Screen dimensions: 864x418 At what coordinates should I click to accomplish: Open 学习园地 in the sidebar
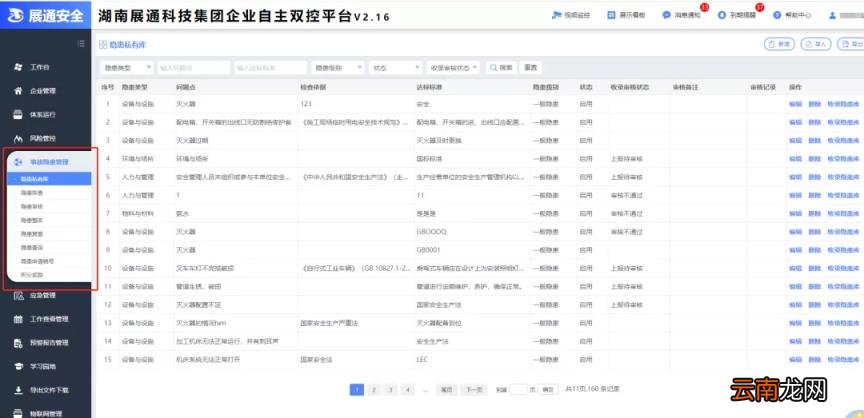coord(42,366)
